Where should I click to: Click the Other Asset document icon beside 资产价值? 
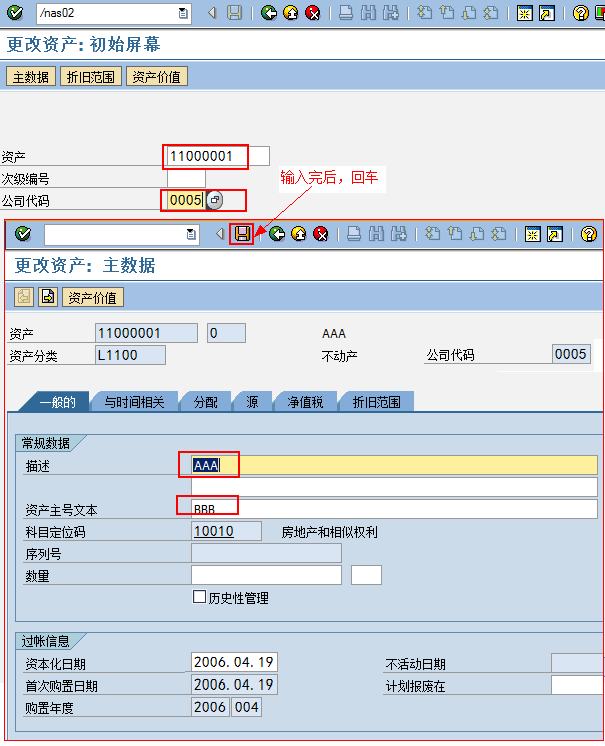[48, 297]
